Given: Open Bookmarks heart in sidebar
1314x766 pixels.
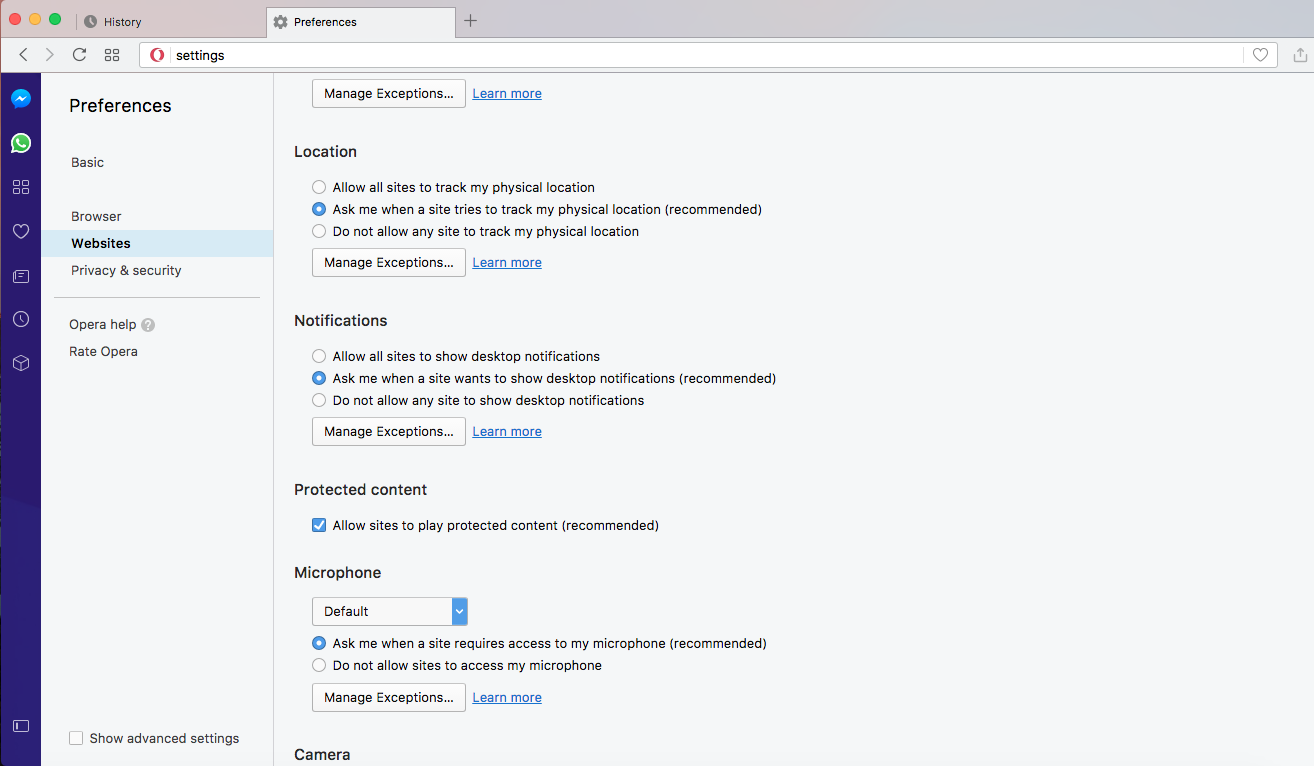Looking at the screenshot, I should coord(21,231).
